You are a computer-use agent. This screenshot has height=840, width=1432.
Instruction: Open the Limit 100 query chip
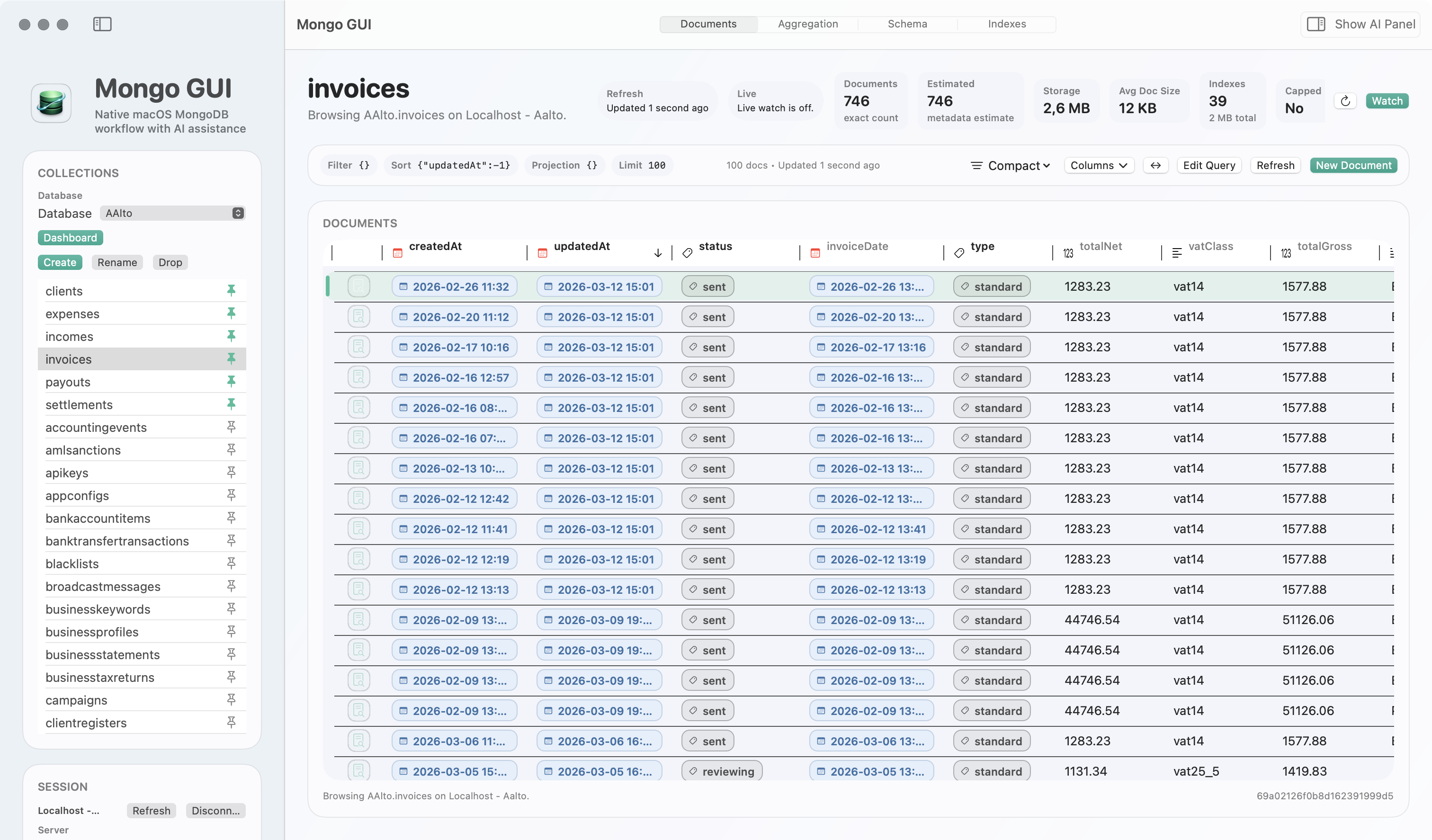point(642,165)
